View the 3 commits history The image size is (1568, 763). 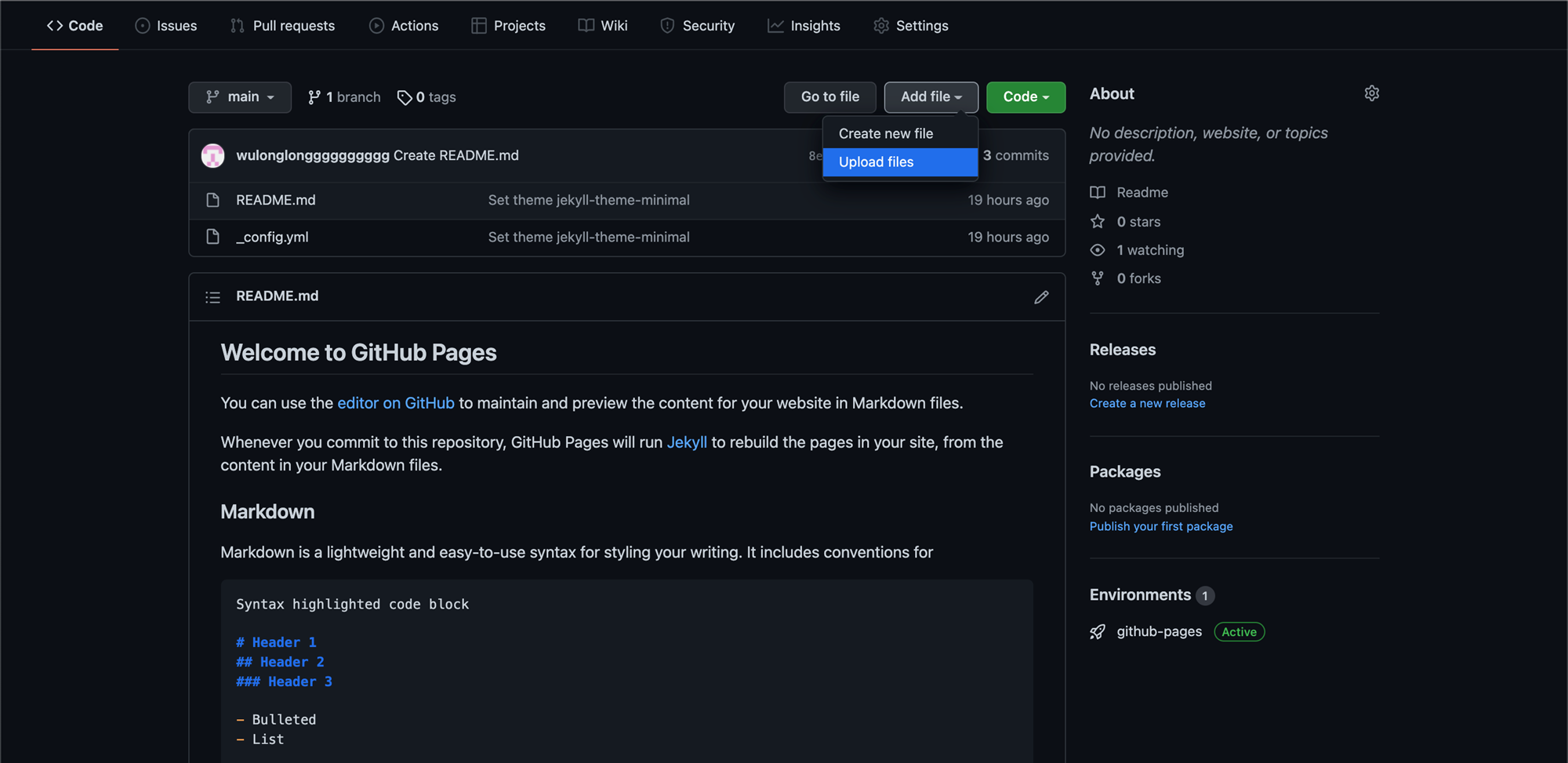[x=1016, y=156]
